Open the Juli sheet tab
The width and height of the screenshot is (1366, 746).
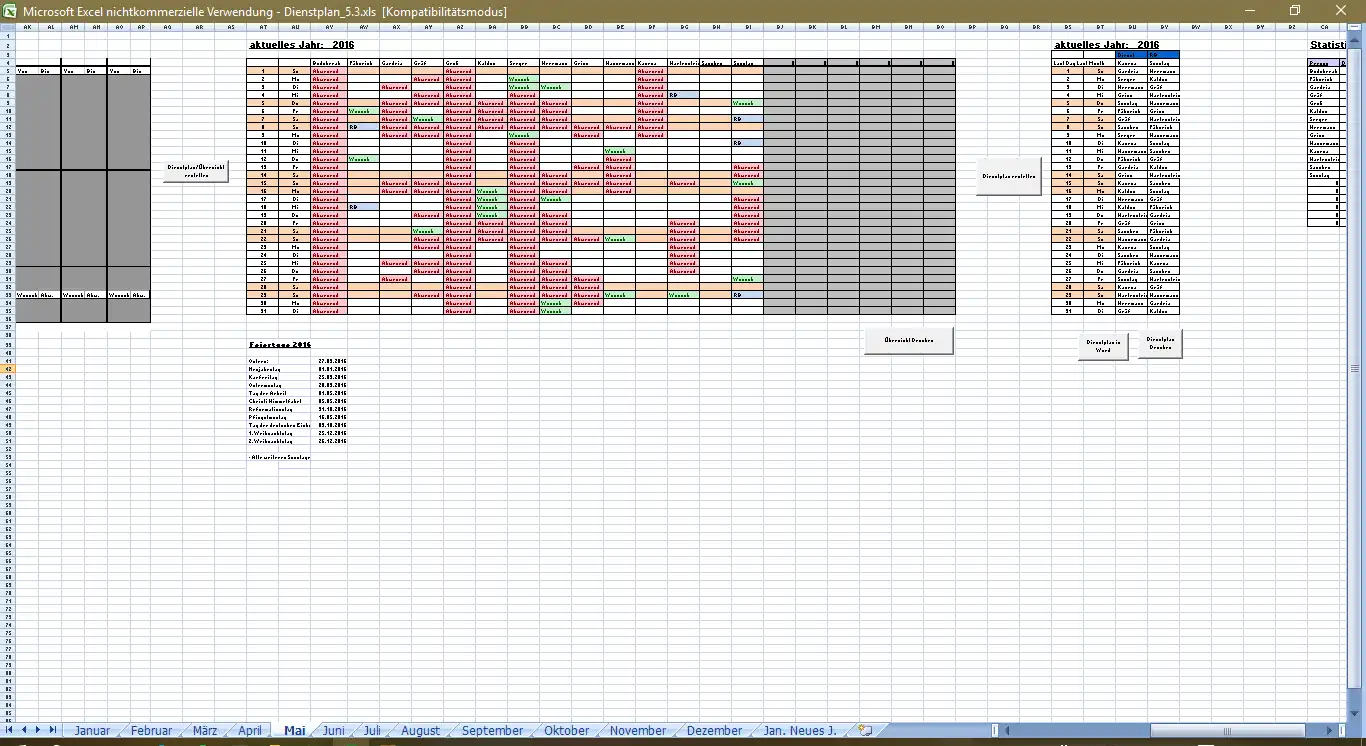(x=372, y=731)
